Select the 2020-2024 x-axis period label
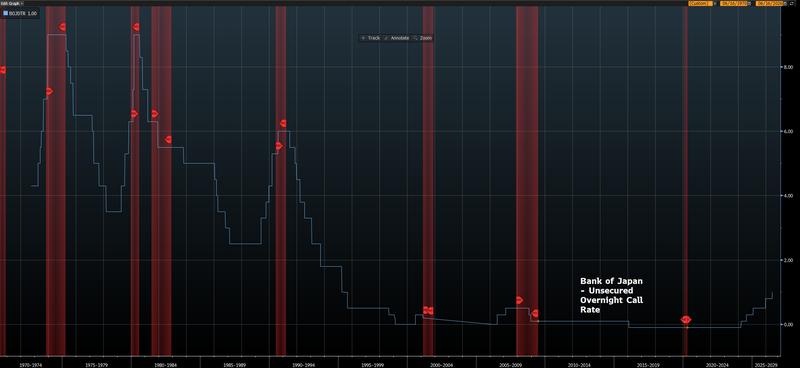The image size is (800, 368). [717, 365]
